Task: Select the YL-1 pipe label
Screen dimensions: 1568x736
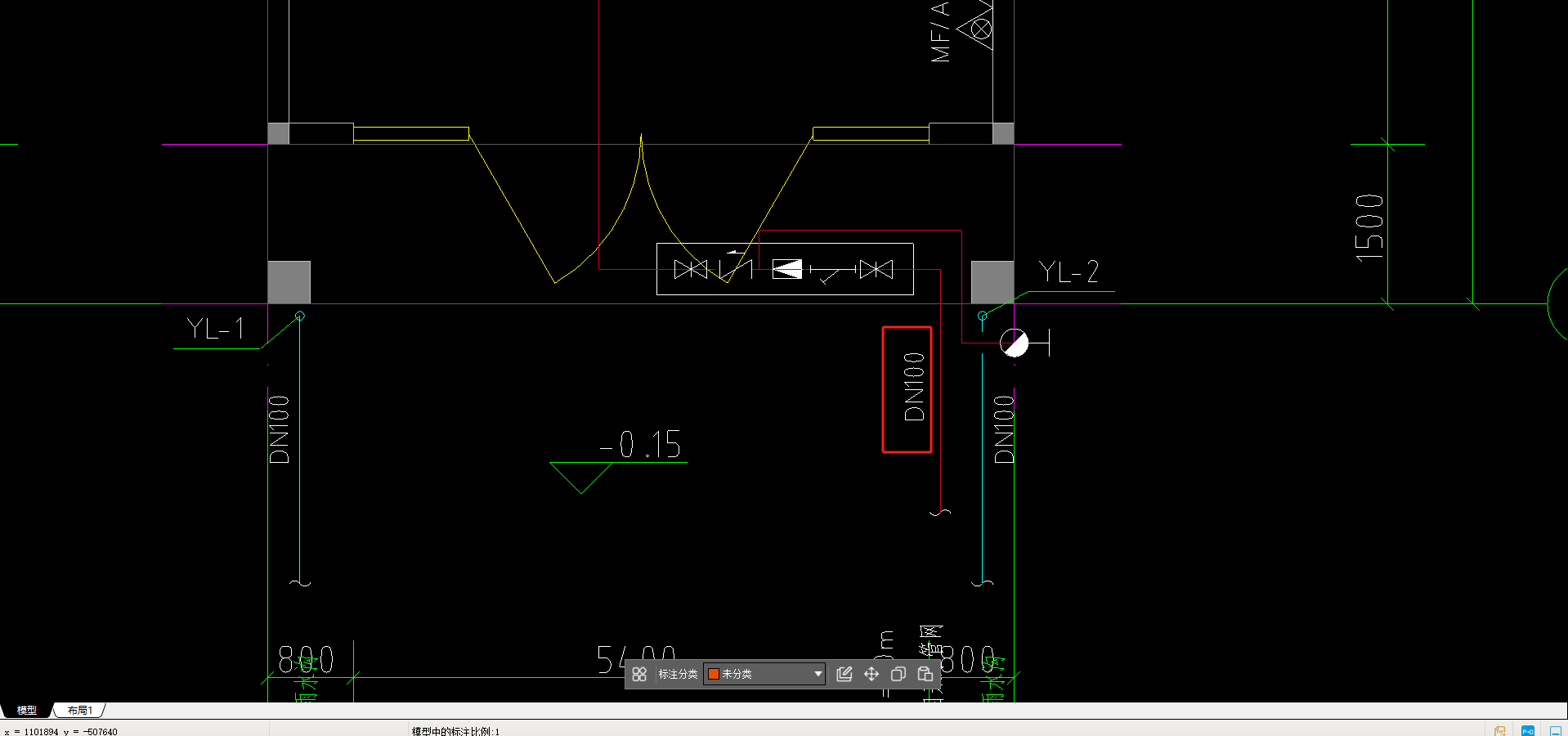Action: click(215, 329)
